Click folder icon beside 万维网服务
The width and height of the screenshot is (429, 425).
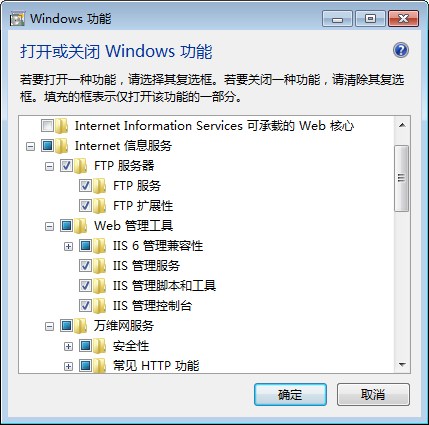click(x=80, y=326)
